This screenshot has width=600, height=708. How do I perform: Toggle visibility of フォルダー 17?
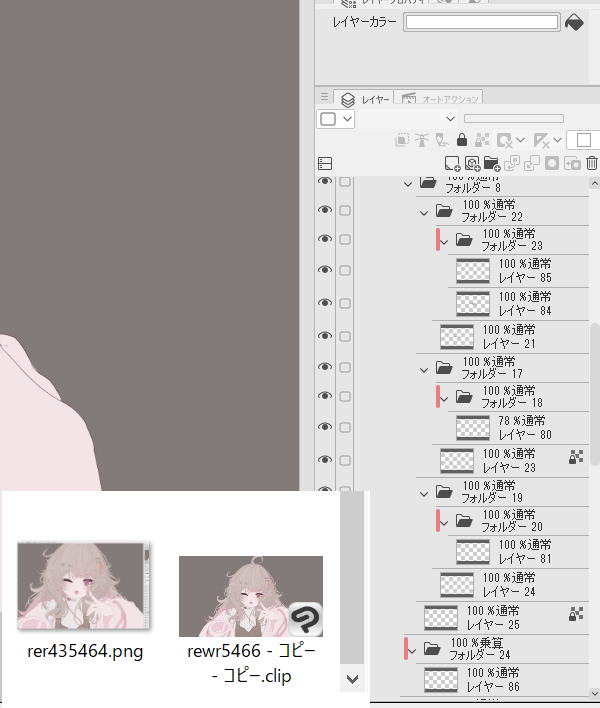(325, 367)
